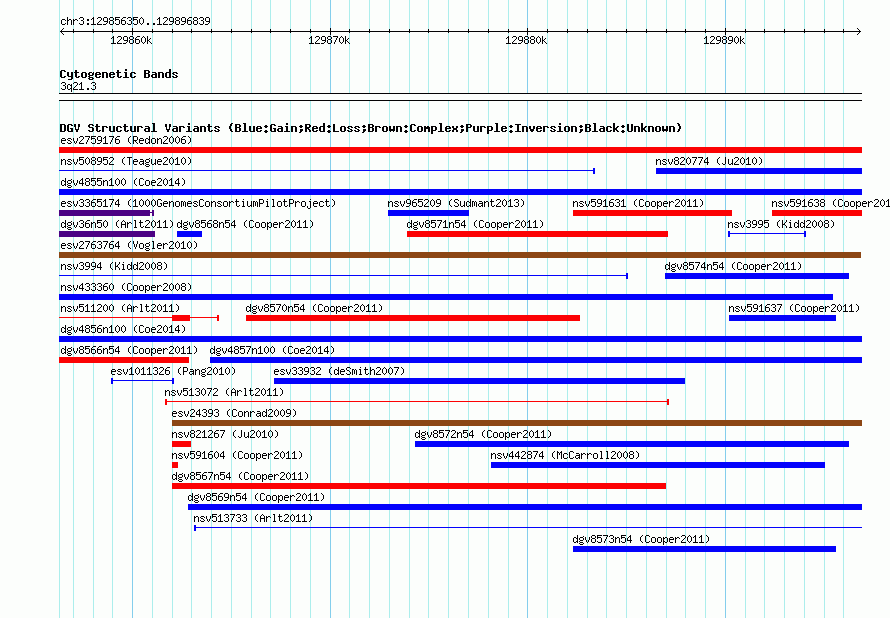
Task: Click the nsv591637 (Cooper2011) blue bar
Action: (783, 318)
